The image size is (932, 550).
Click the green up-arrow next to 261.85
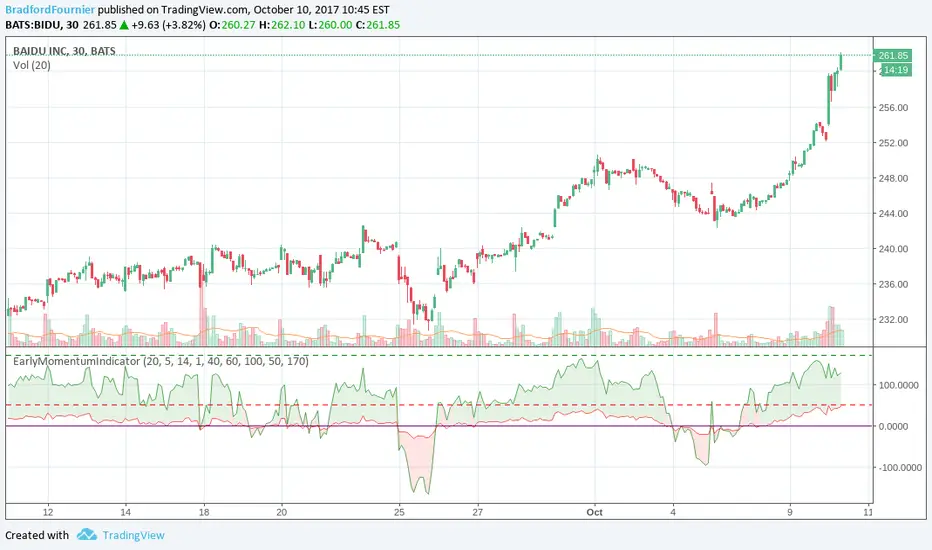tap(124, 25)
